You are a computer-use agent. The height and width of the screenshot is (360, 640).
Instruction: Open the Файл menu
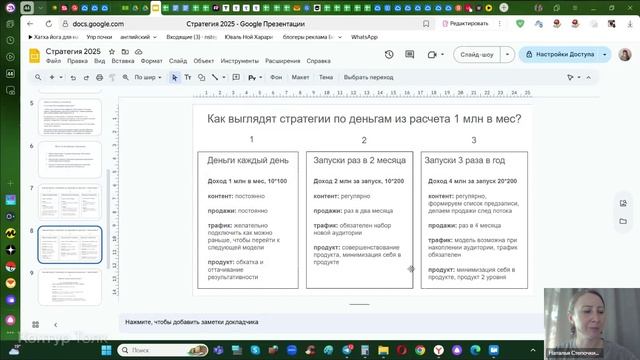click(x=53, y=61)
